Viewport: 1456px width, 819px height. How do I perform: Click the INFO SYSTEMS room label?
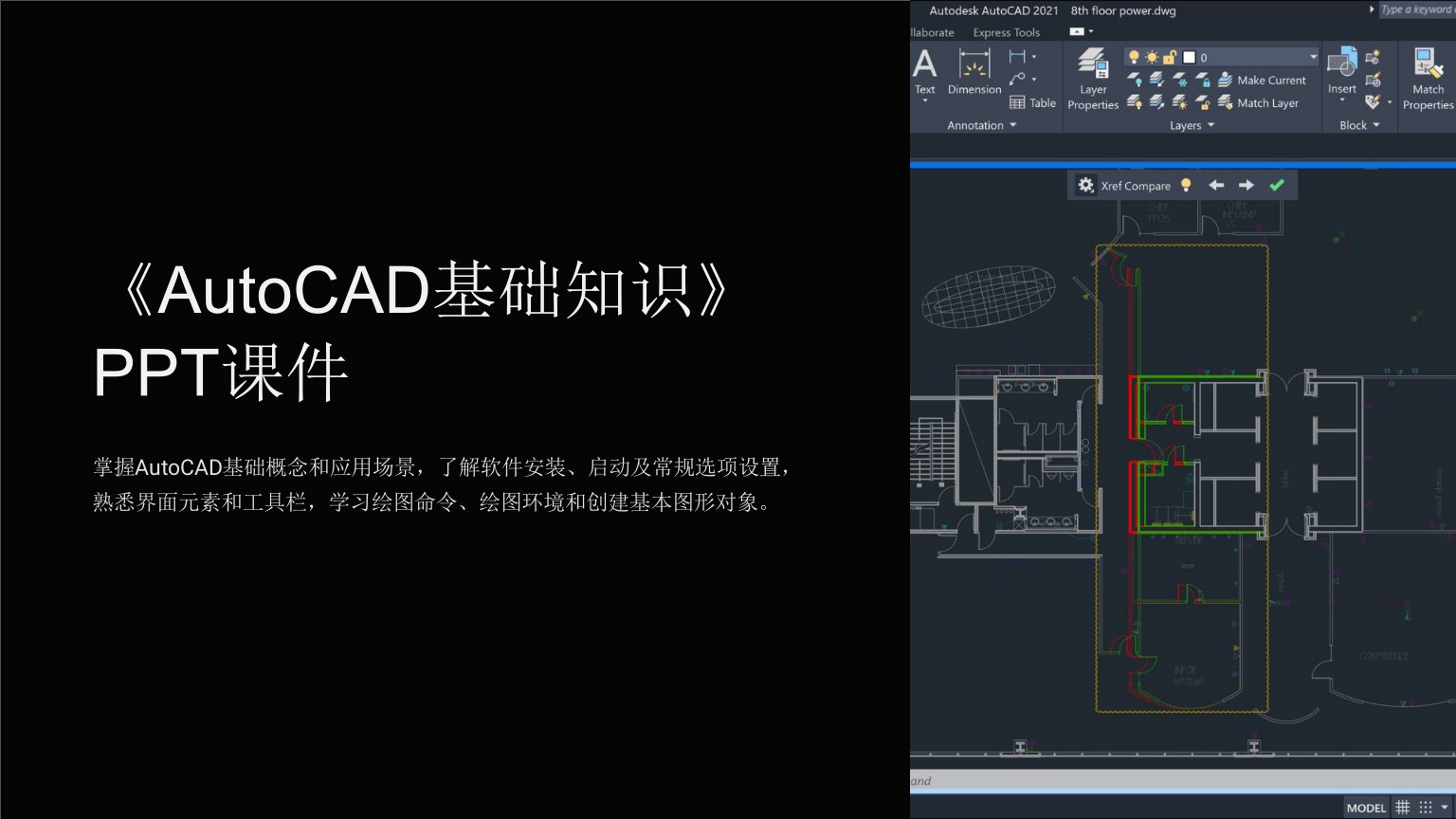pyautogui.click(x=1188, y=676)
